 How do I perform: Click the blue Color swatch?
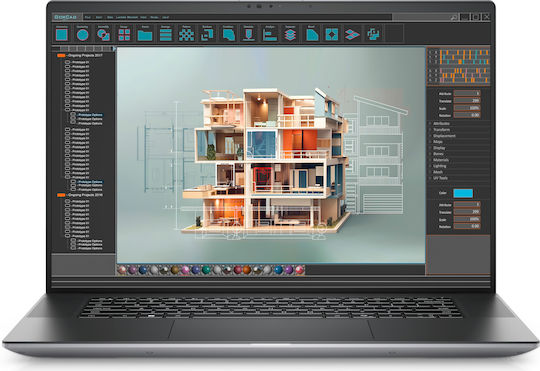[x=463, y=193]
